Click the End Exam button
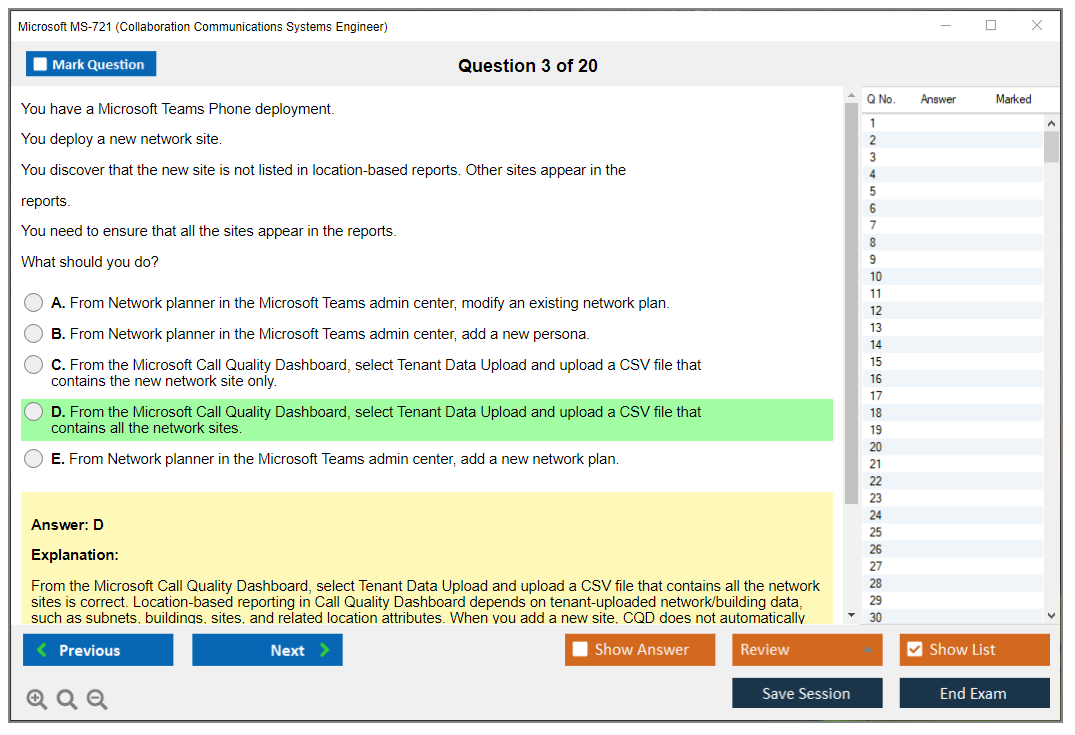The height and width of the screenshot is (735, 1075). [x=974, y=693]
